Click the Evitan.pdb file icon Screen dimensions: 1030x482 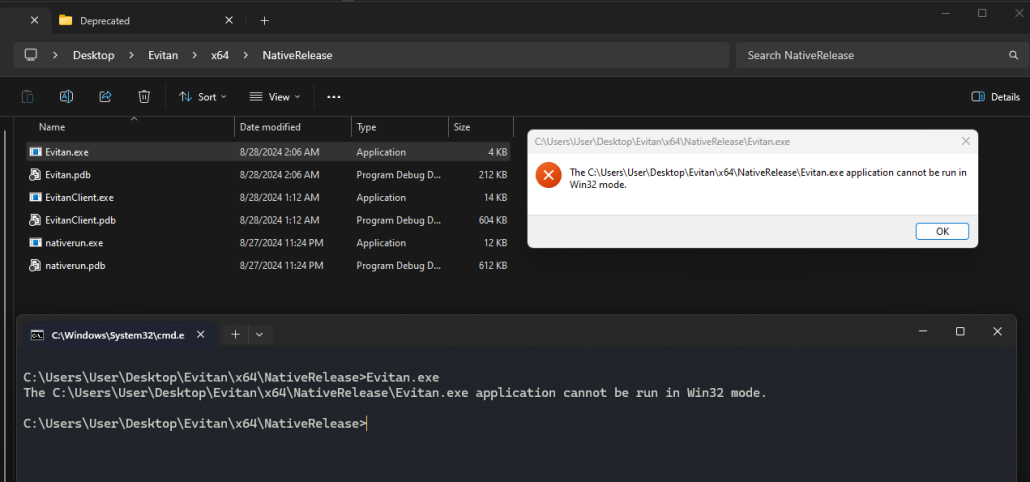[x=35, y=175]
